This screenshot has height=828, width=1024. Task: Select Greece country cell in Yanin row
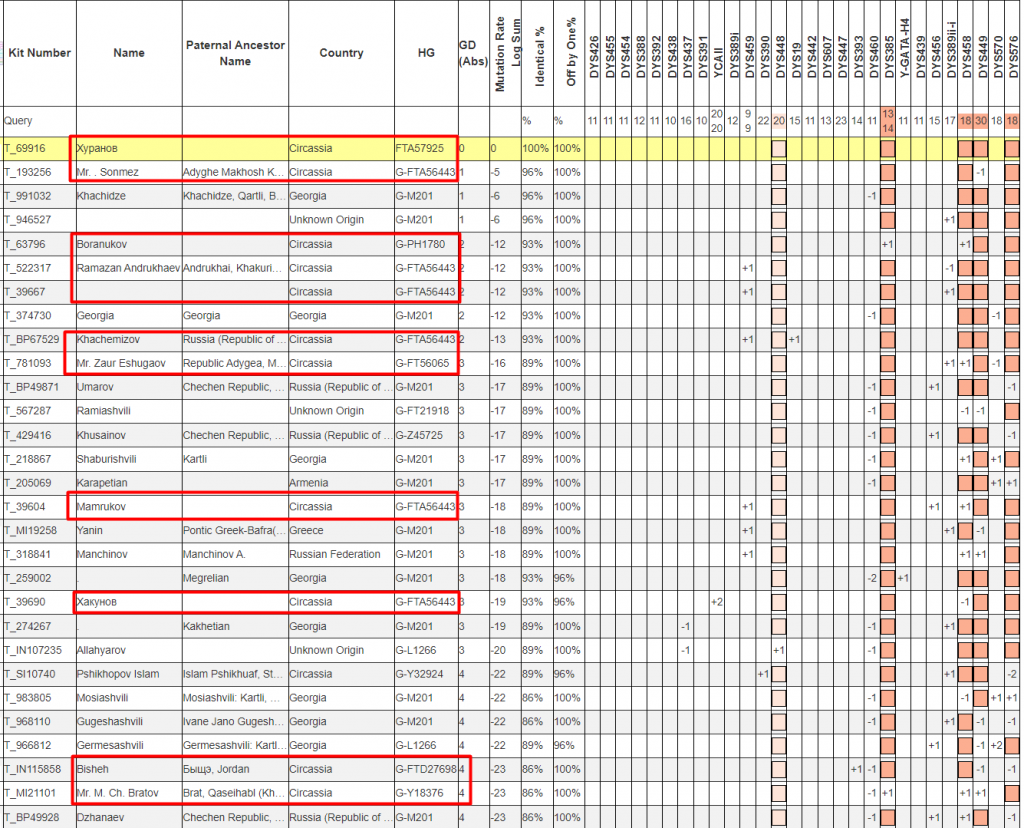306,531
